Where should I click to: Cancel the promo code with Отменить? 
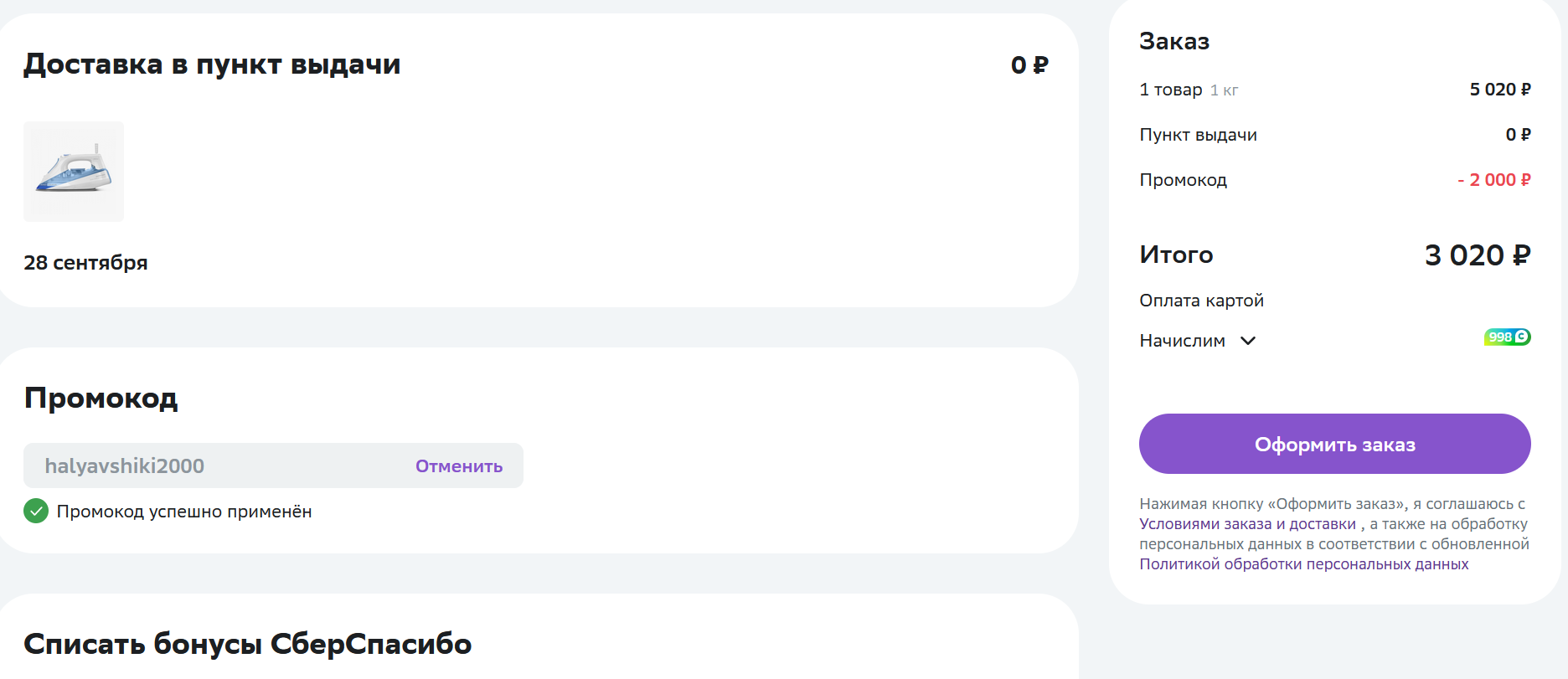coord(459,466)
